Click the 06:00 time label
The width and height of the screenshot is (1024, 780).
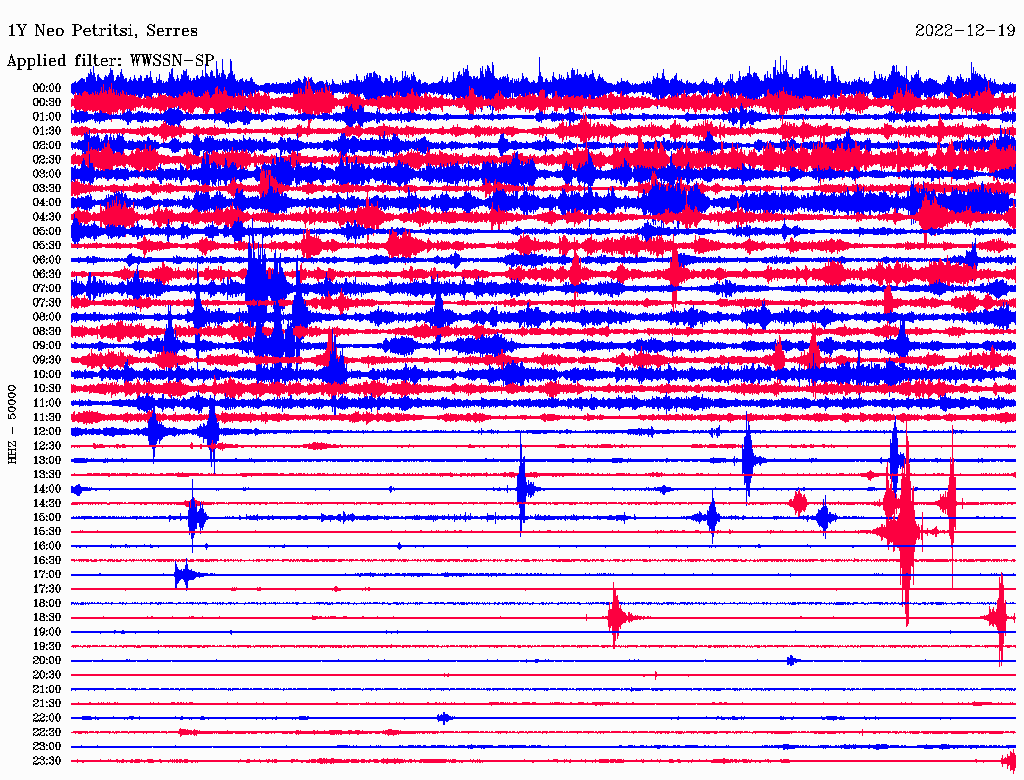(x=47, y=260)
